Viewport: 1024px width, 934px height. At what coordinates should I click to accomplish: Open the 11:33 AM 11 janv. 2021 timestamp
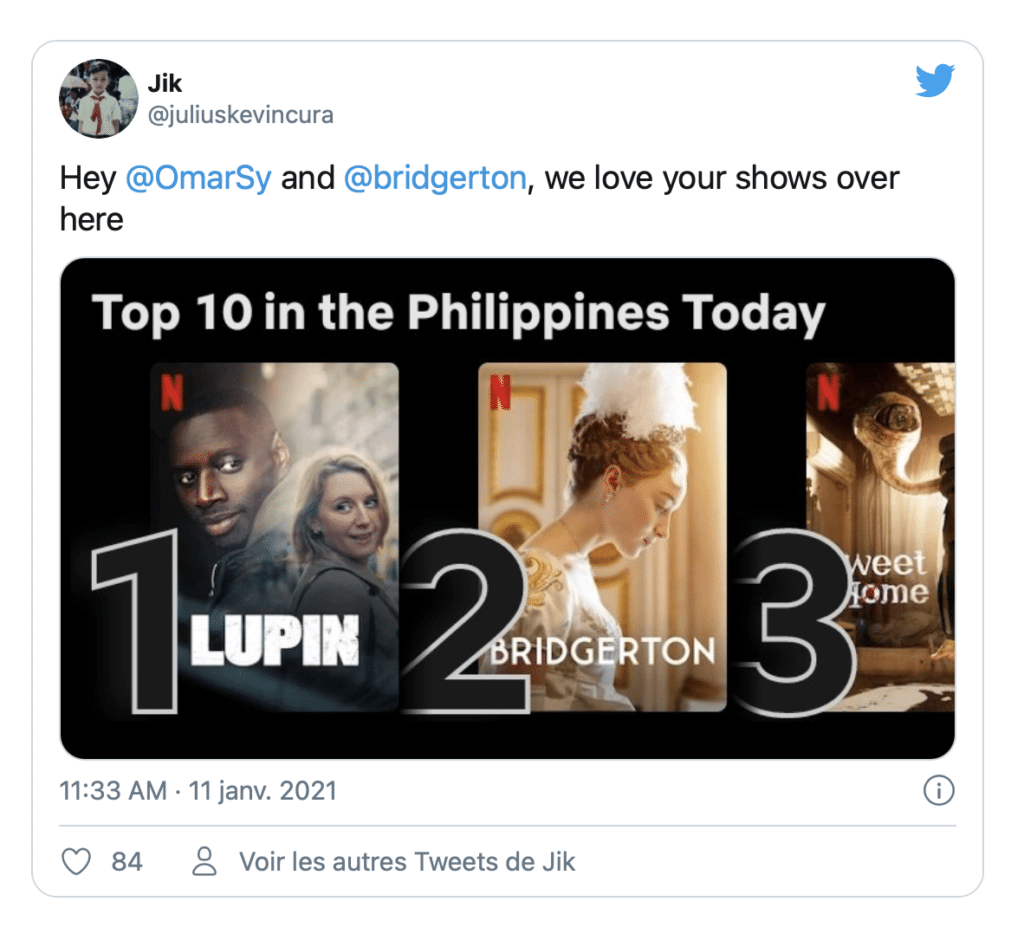[198, 791]
